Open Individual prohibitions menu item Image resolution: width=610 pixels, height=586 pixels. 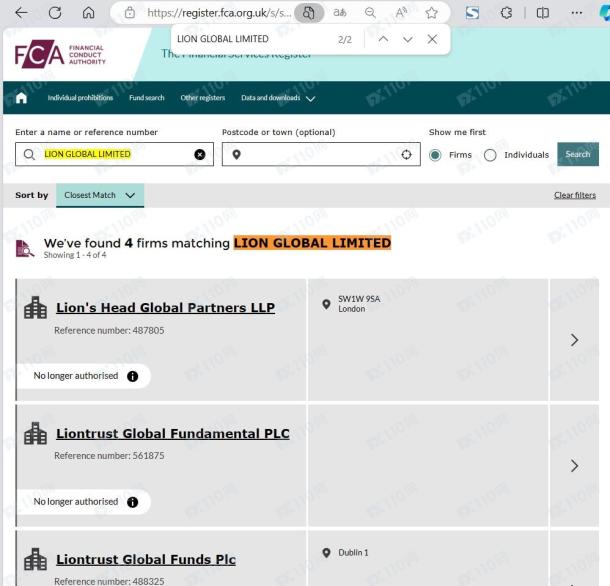pos(80,98)
